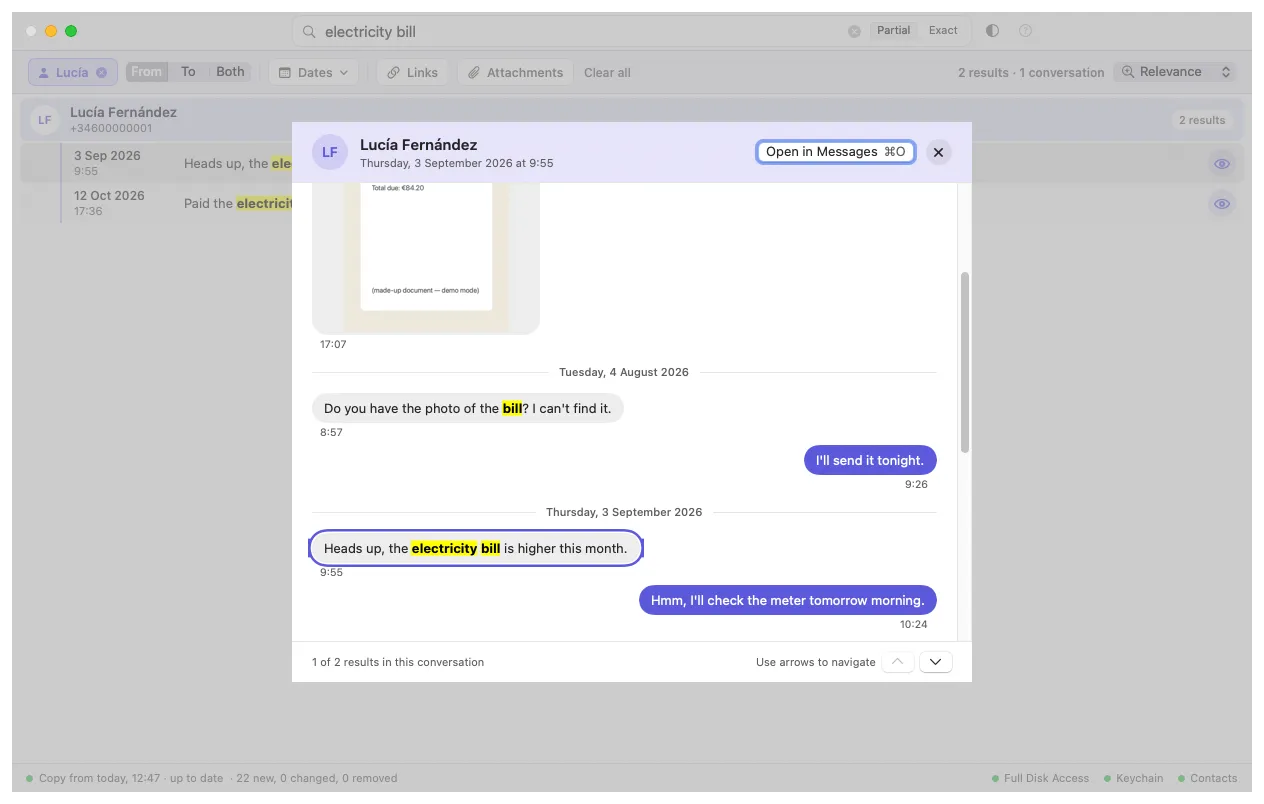Select the 3 Sep 2026 result row
This screenshot has height=804, width=1264.
point(632,163)
